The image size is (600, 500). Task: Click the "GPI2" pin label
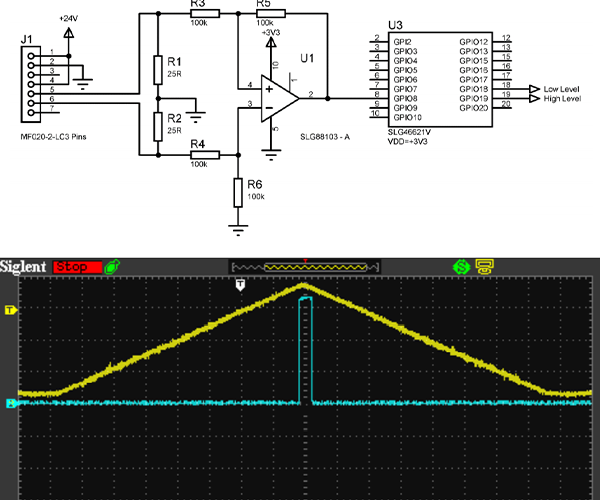point(402,42)
